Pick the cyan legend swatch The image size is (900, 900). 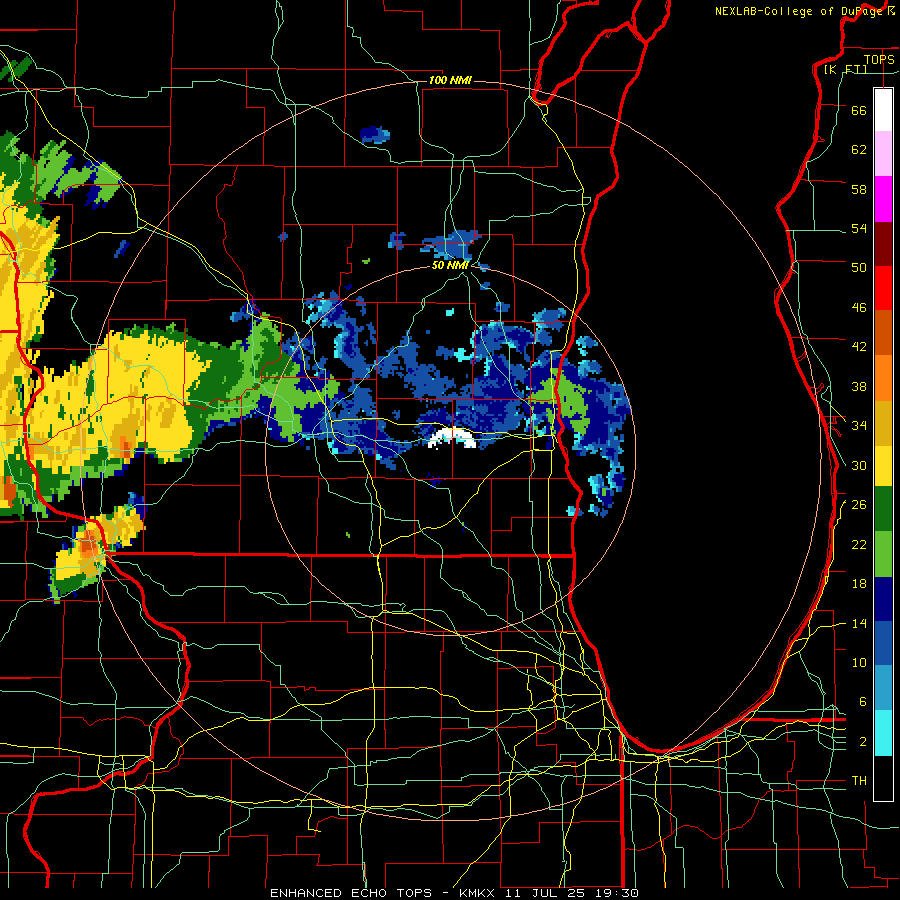(883, 732)
